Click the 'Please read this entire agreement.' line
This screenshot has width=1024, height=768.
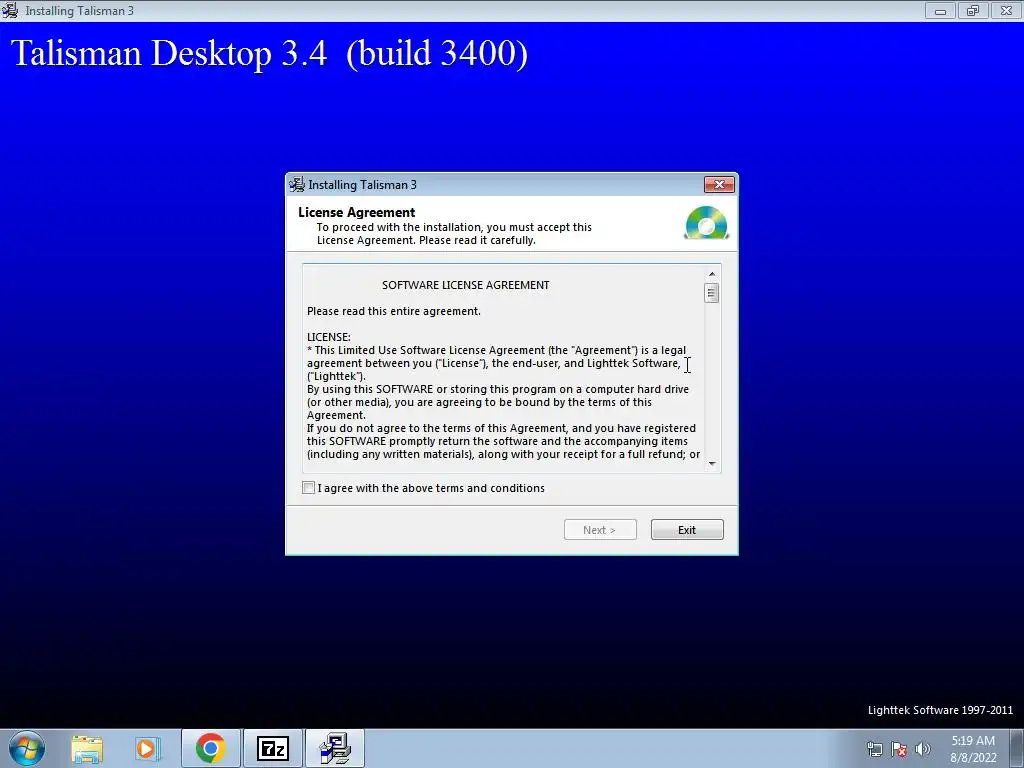(394, 311)
